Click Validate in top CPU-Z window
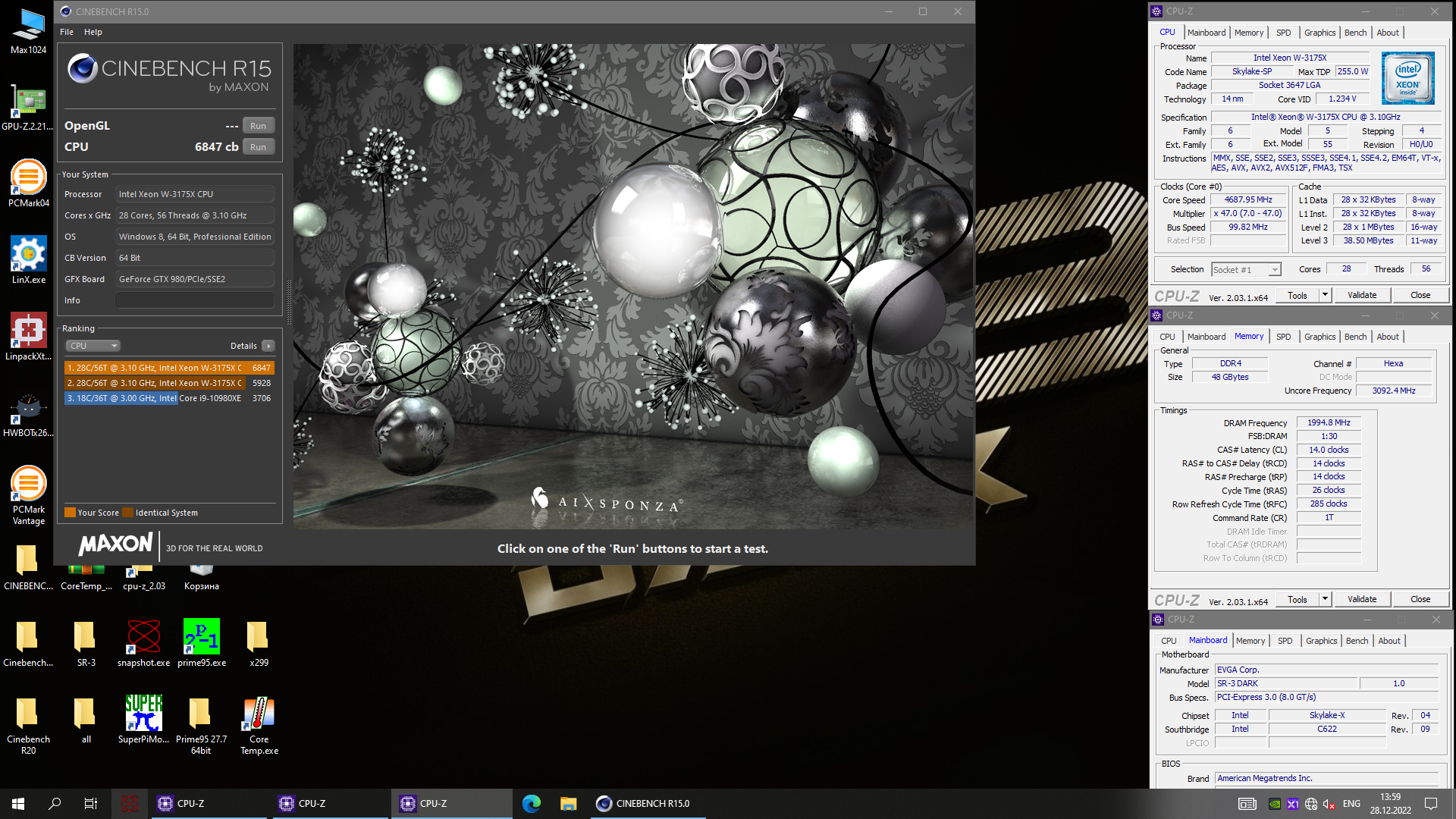1456x819 pixels. [x=1362, y=296]
